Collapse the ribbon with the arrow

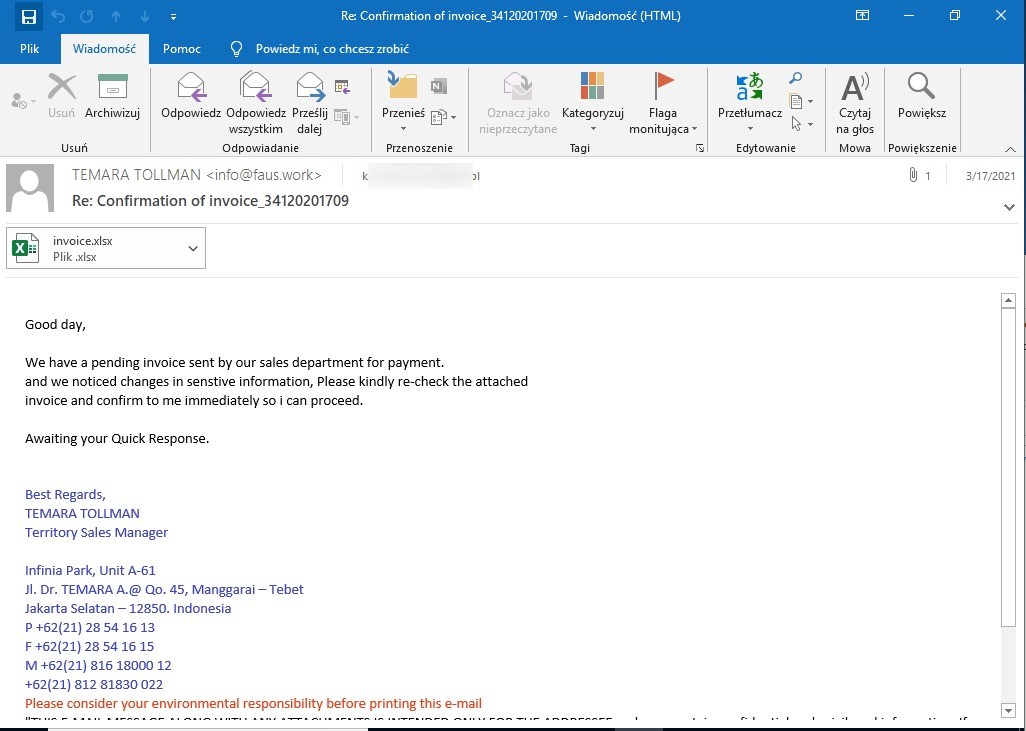[1010, 149]
